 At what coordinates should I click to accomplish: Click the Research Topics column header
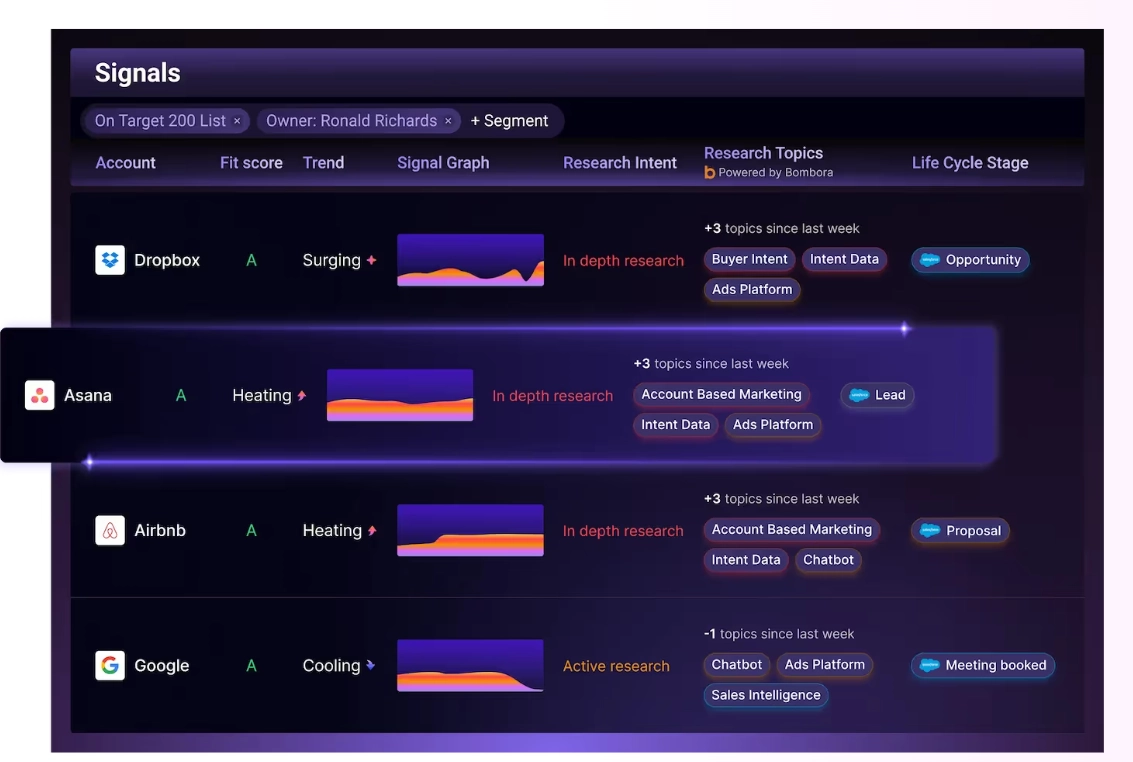[x=764, y=153]
